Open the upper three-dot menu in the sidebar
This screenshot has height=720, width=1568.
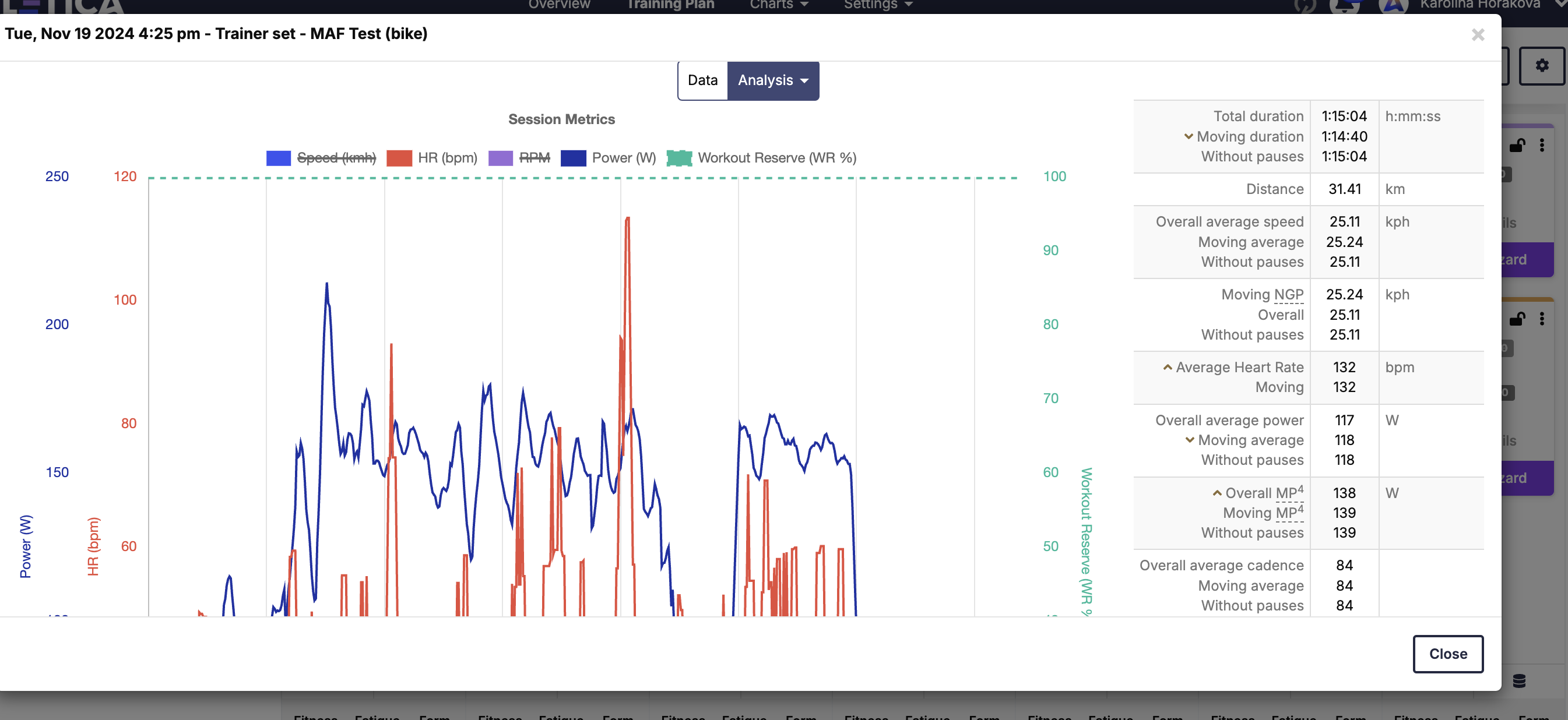(x=1541, y=144)
